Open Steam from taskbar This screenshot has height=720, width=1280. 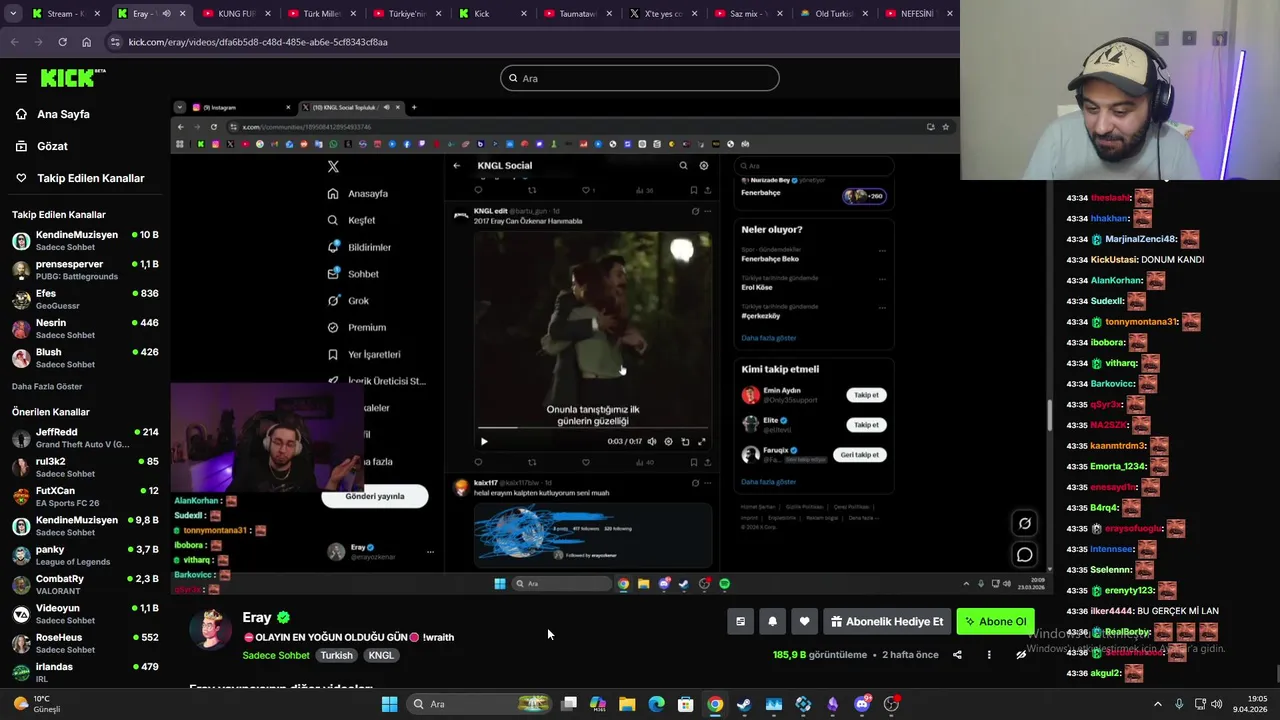[x=744, y=704]
